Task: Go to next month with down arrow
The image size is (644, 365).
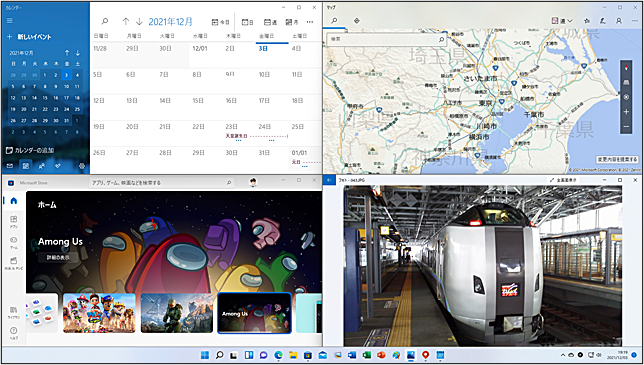Action: [x=139, y=22]
